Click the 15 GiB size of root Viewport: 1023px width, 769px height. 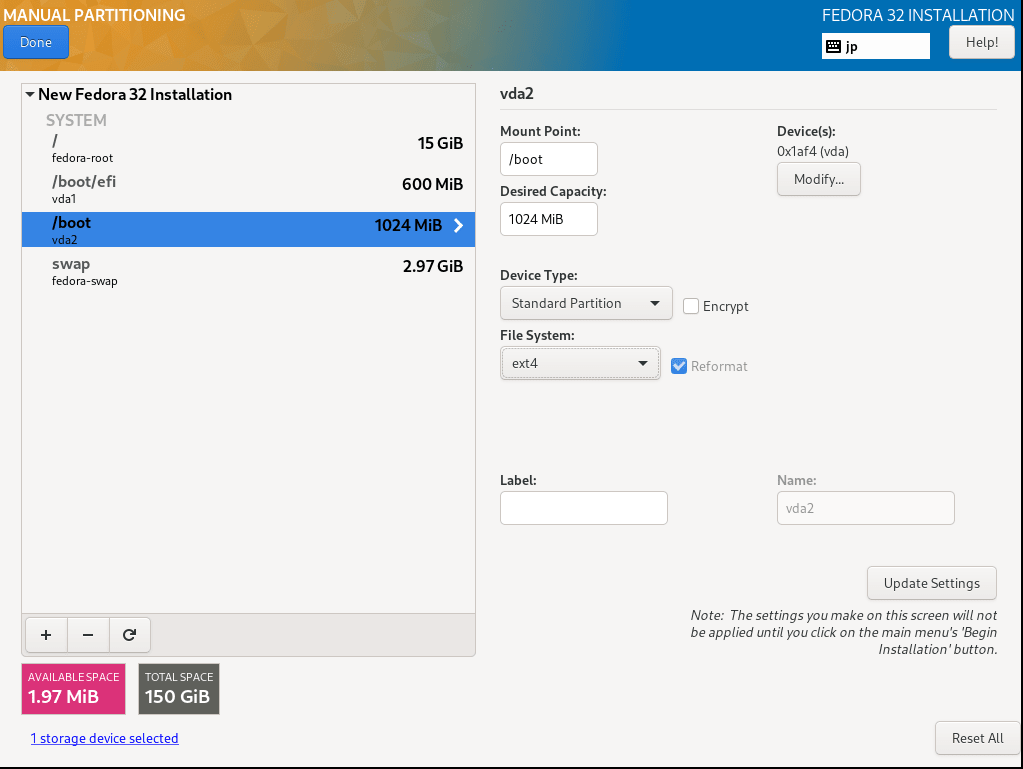[440, 143]
